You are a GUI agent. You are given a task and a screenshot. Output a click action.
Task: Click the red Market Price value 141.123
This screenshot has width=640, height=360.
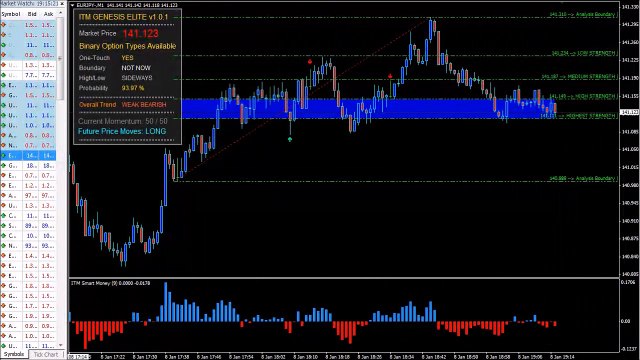point(140,33)
